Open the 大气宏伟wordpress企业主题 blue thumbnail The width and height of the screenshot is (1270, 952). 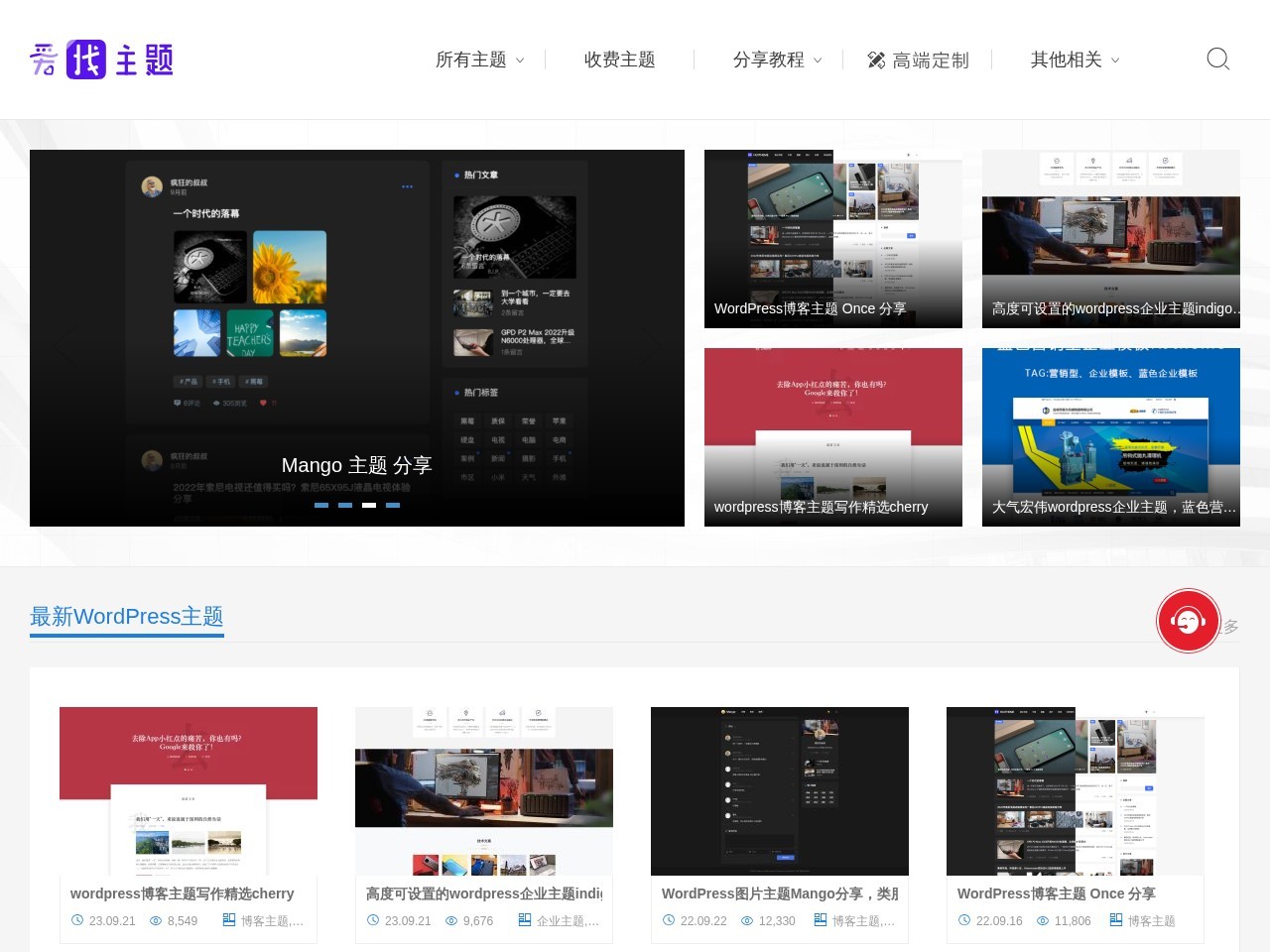(x=1111, y=437)
